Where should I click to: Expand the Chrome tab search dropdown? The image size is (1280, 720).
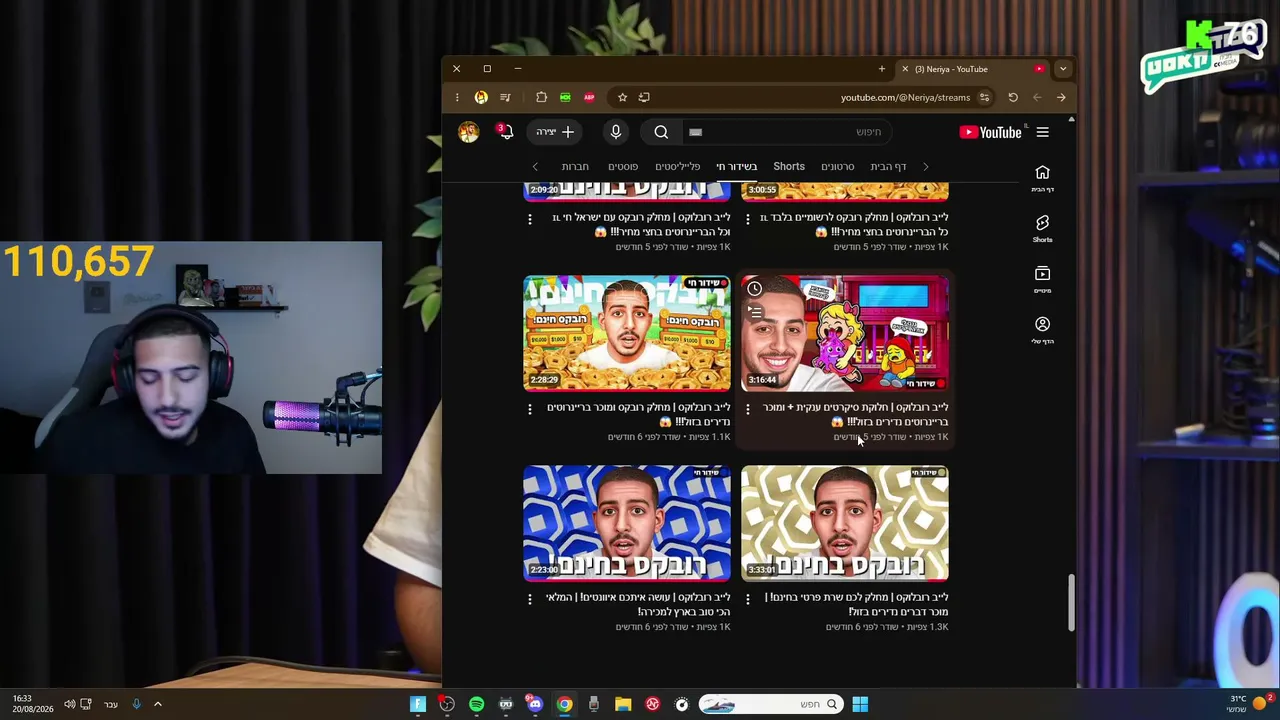coord(1063,69)
